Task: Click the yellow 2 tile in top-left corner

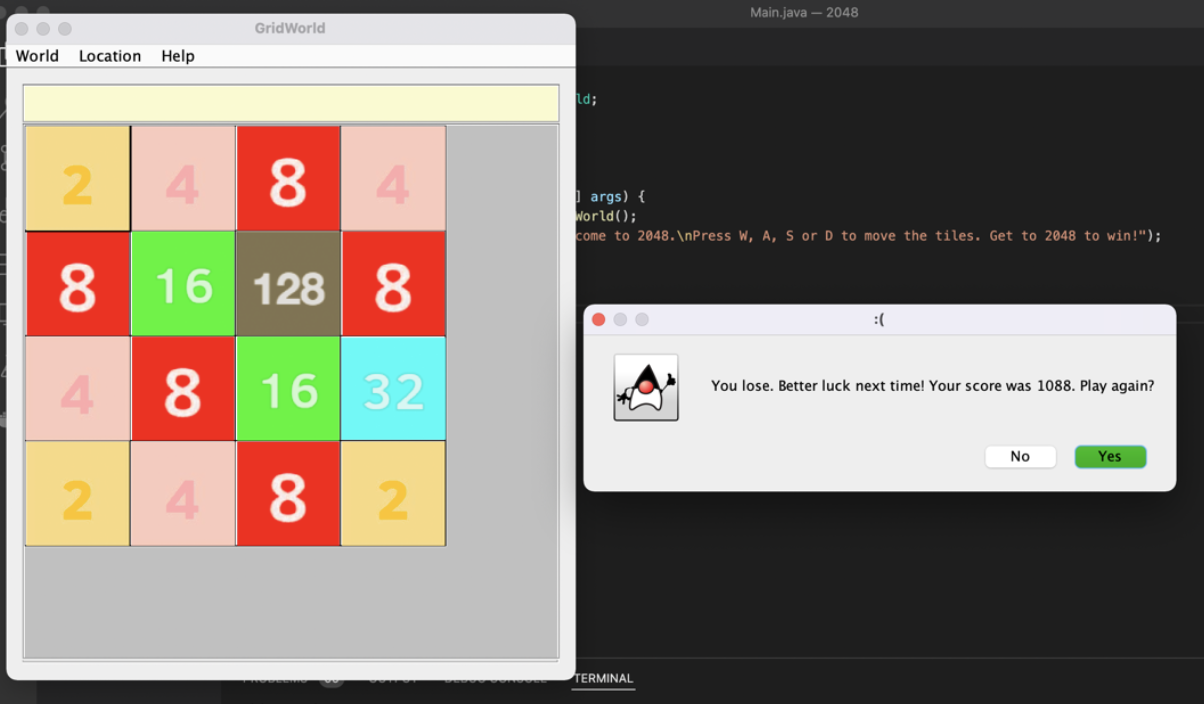Action: point(77,177)
